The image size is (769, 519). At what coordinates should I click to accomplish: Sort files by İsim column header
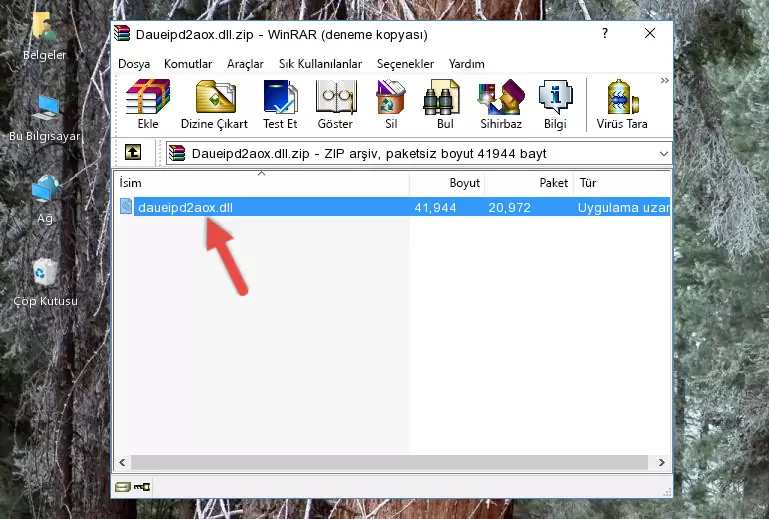pyautogui.click(x=262, y=183)
